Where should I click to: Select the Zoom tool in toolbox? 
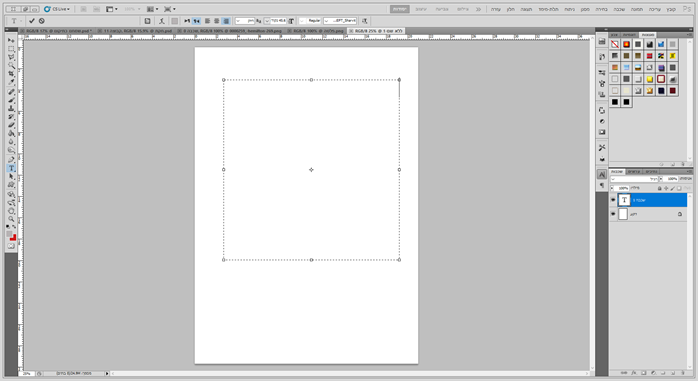click(11, 219)
